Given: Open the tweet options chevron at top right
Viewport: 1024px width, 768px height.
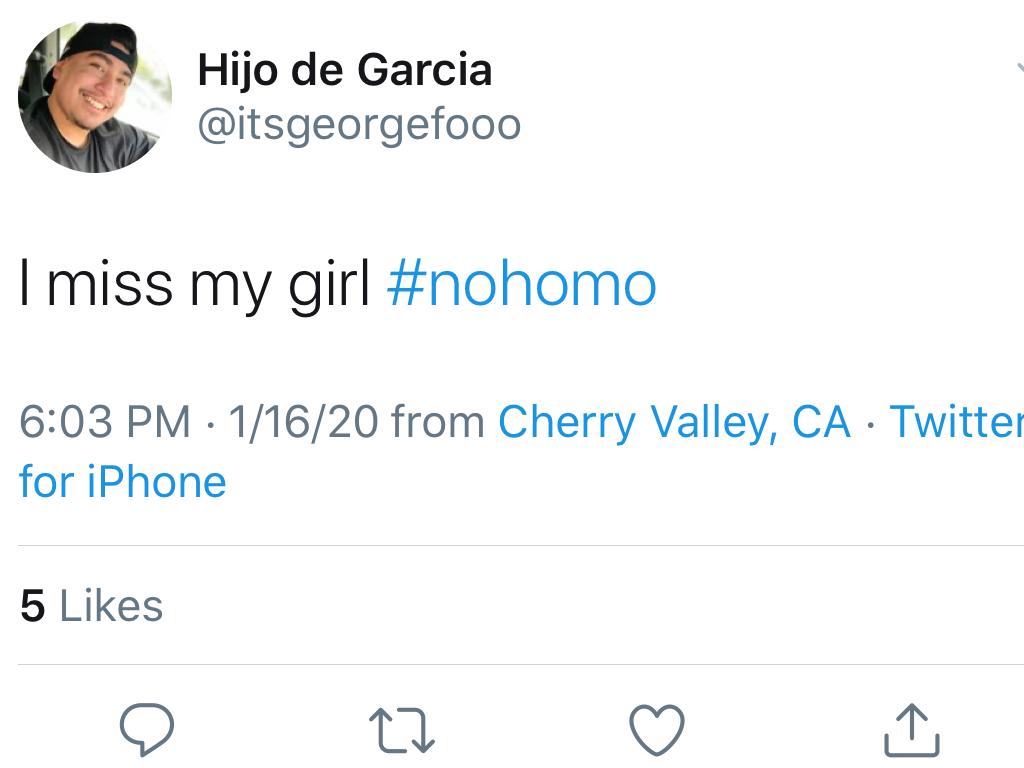Looking at the screenshot, I should [x=1018, y=68].
